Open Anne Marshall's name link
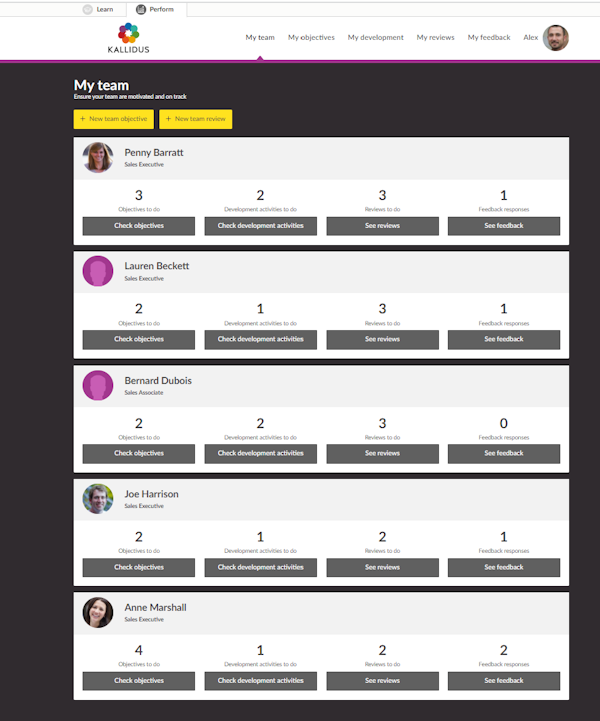This screenshot has width=600, height=721. [x=155, y=607]
